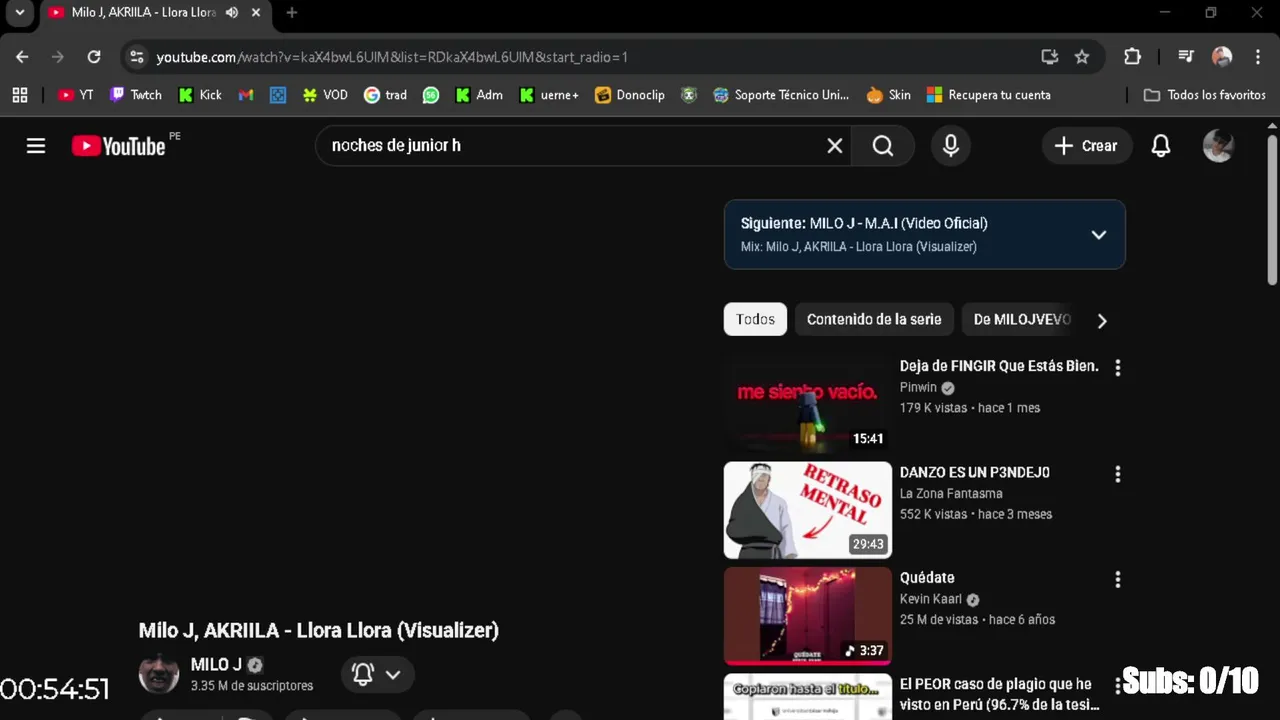Viewport: 1280px width, 720px height.
Task: Open El PEOR caso de plagio video
Action: pyautogui.click(x=999, y=694)
